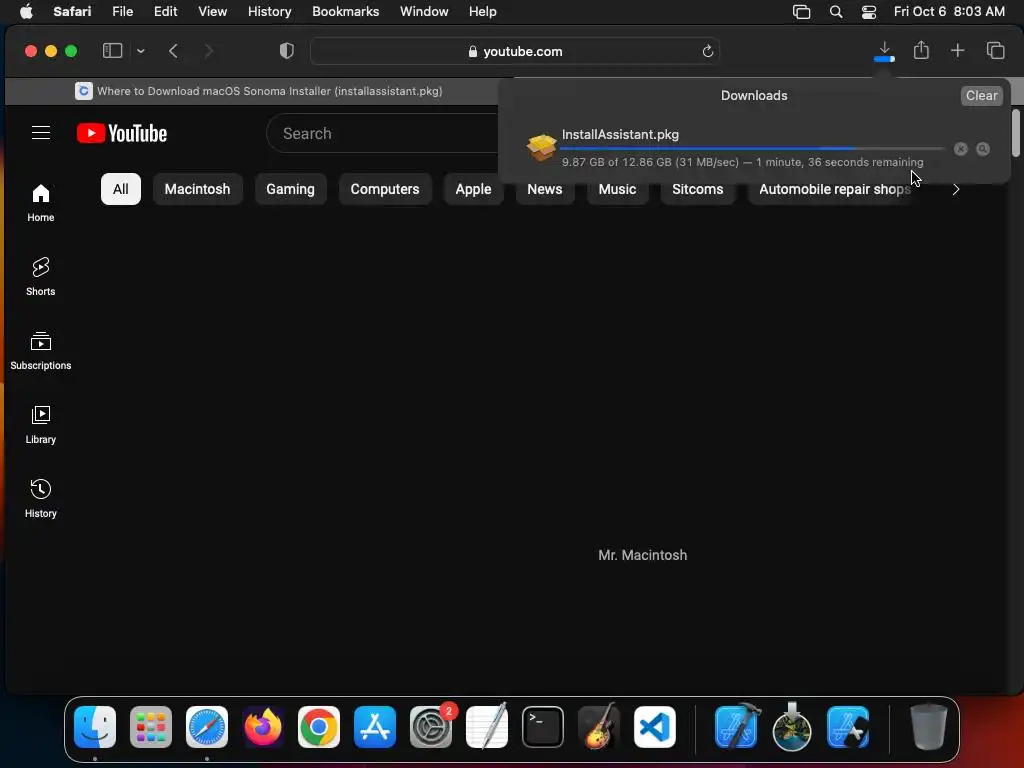Open the Window menu
This screenshot has width=1024, height=768.
coord(424,12)
